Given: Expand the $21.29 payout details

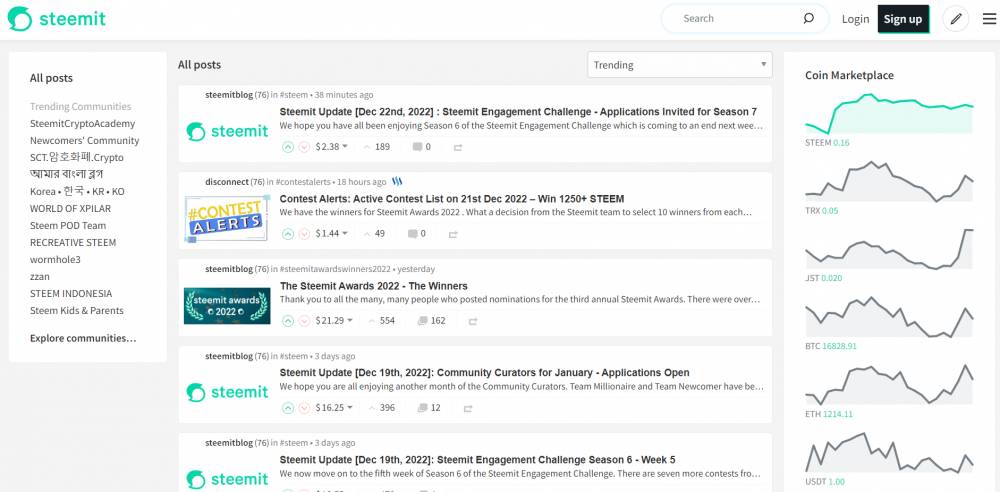Looking at the screenshot, I should click(334, 320).
